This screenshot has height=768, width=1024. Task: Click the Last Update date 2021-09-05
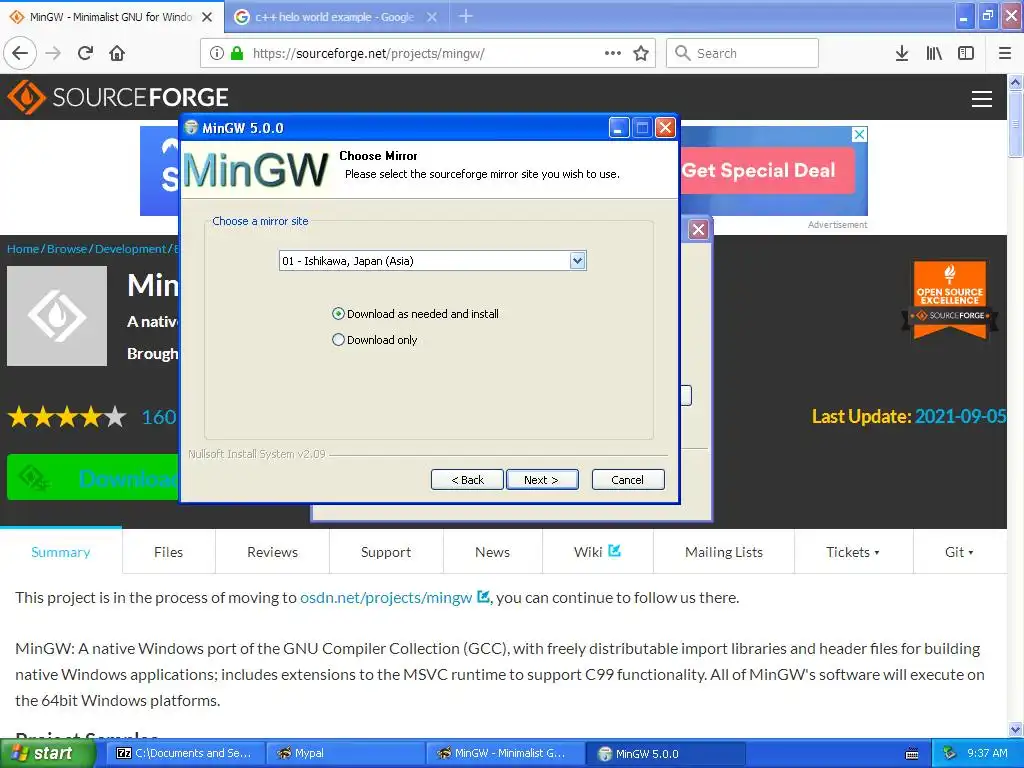click(960, 417)
